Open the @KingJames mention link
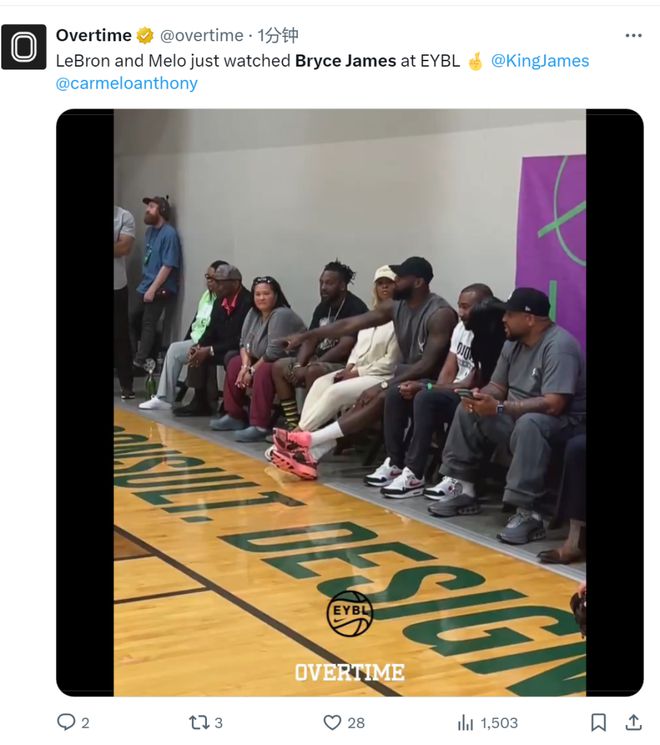This screenshot has height=745, width=660. (x=540, y=61)
